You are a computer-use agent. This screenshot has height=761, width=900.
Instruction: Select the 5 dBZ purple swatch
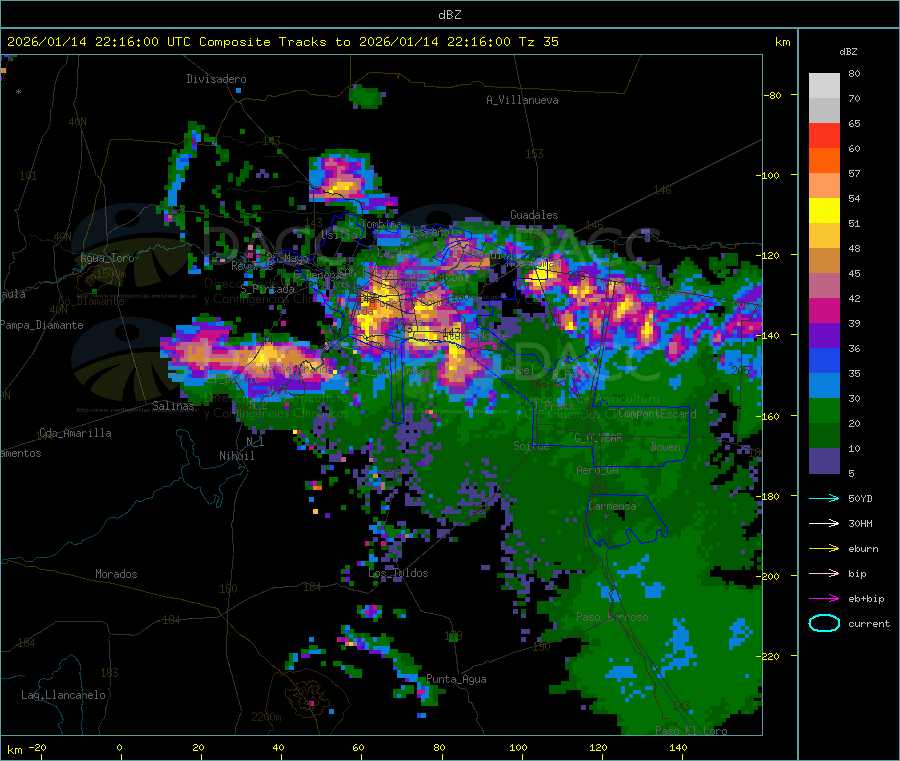coord(824,461)
